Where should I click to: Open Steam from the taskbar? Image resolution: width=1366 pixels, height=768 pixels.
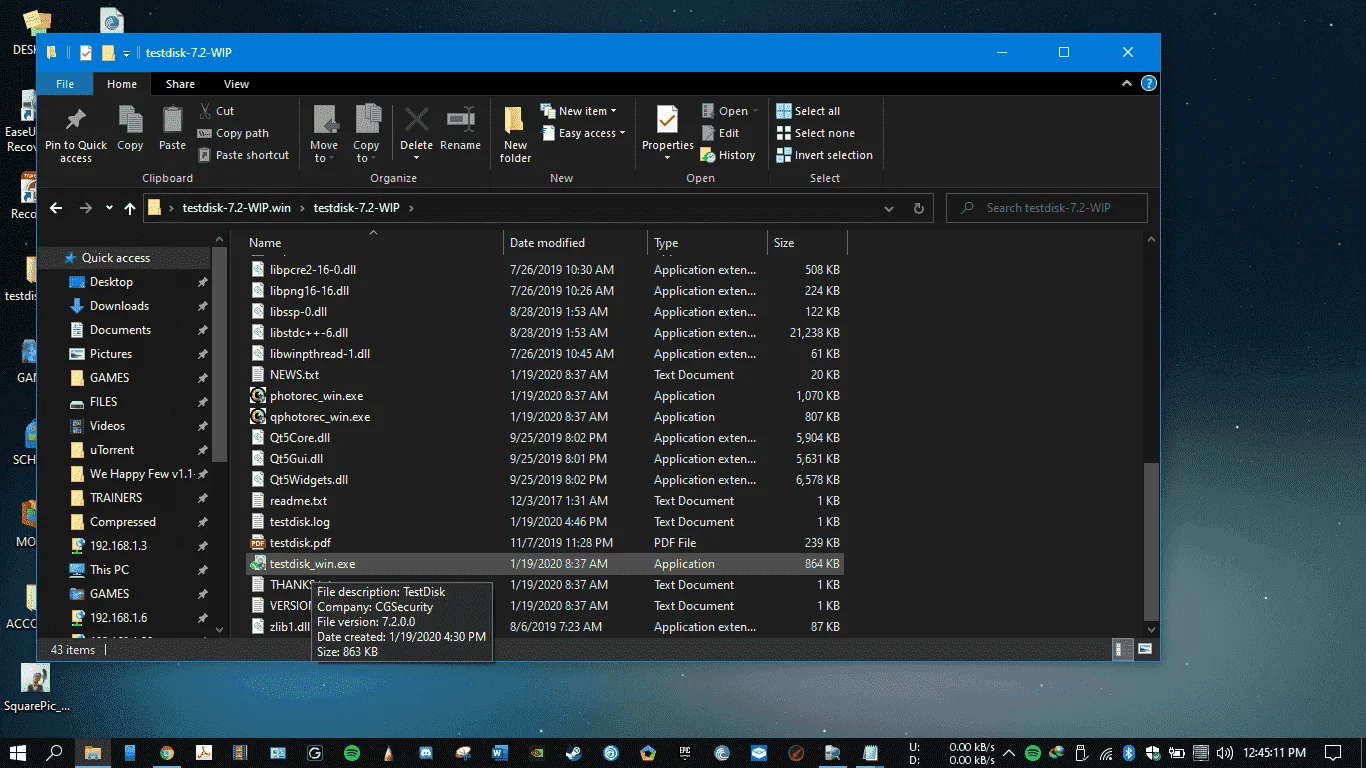pyautogui.click(x=574, y=752)
